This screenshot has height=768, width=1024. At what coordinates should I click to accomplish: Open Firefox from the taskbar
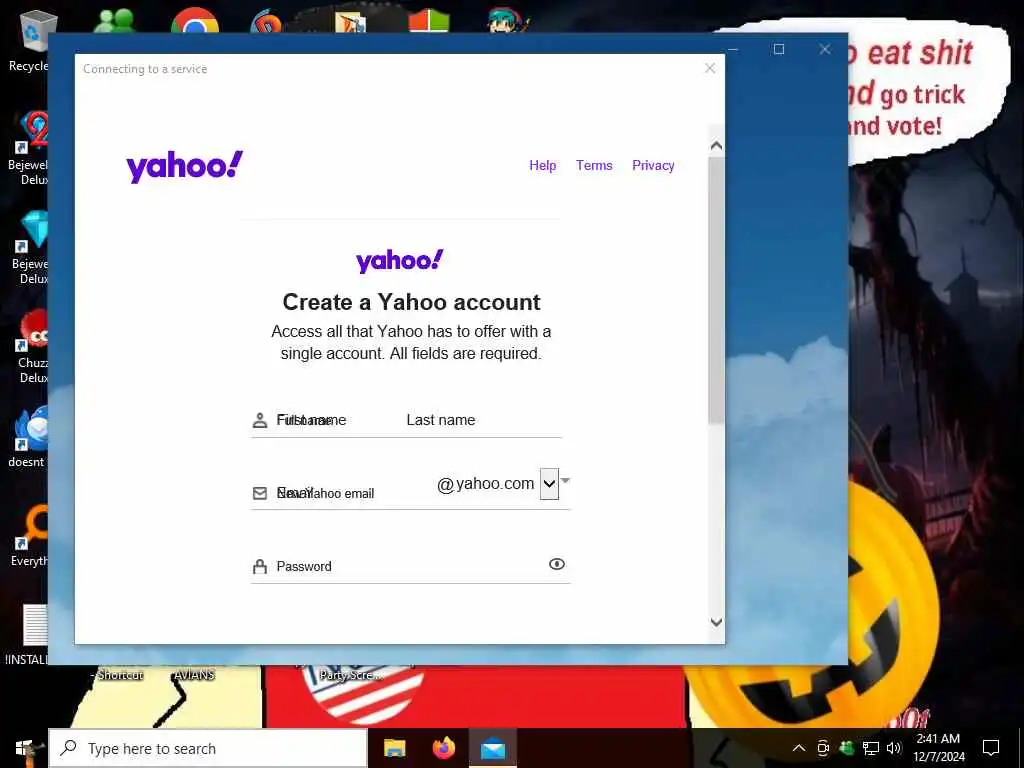pyautogui.click(x=444, y=748)
